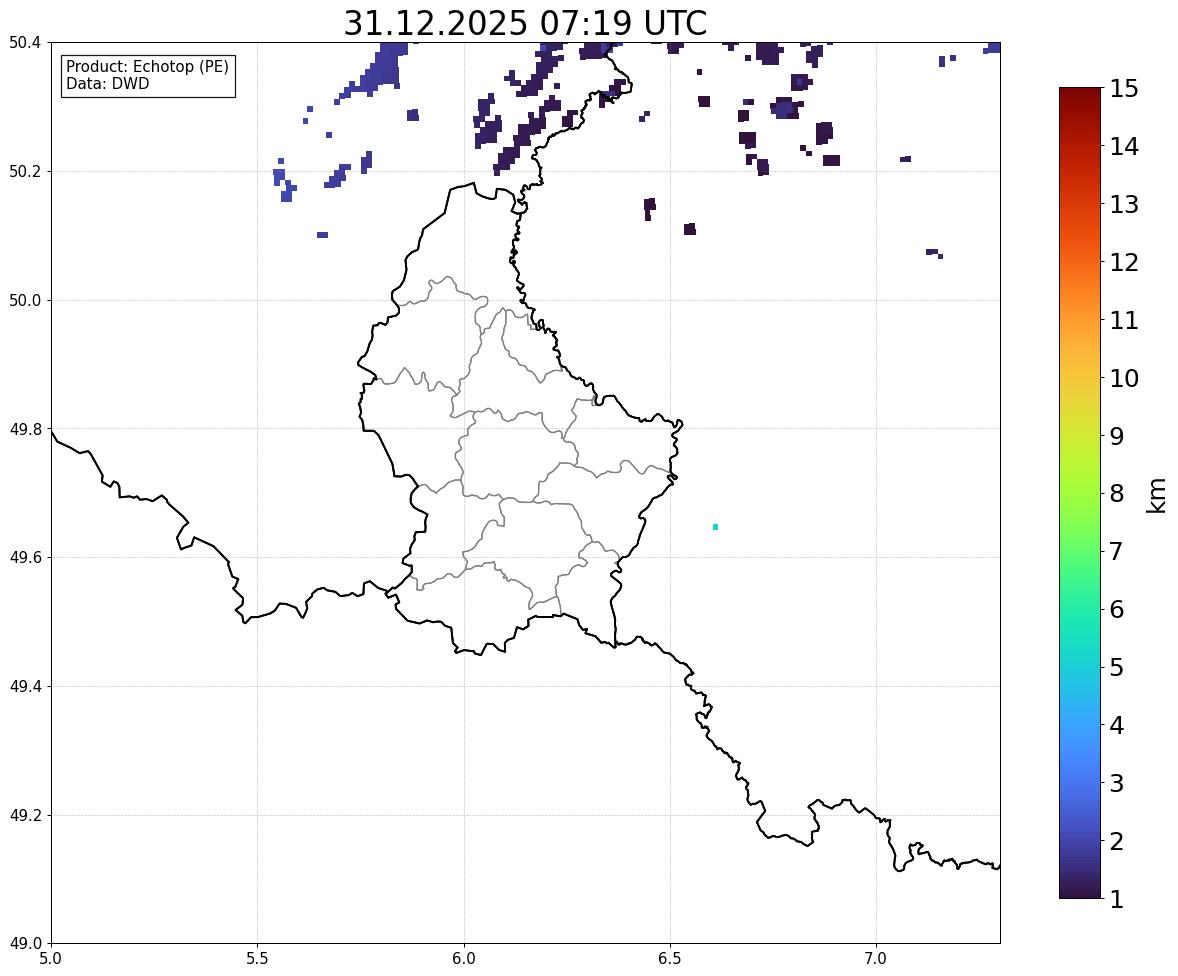Click colorbar tick label 5

pyautogui.click(x=1117, y=667)
